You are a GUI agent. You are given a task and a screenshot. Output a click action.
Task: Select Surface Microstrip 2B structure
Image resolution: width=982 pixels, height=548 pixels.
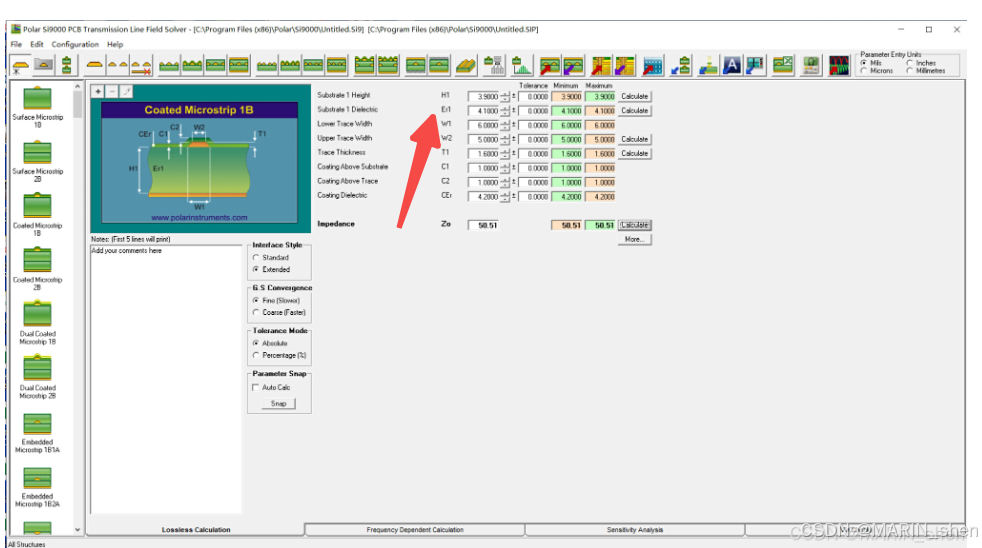38,161
